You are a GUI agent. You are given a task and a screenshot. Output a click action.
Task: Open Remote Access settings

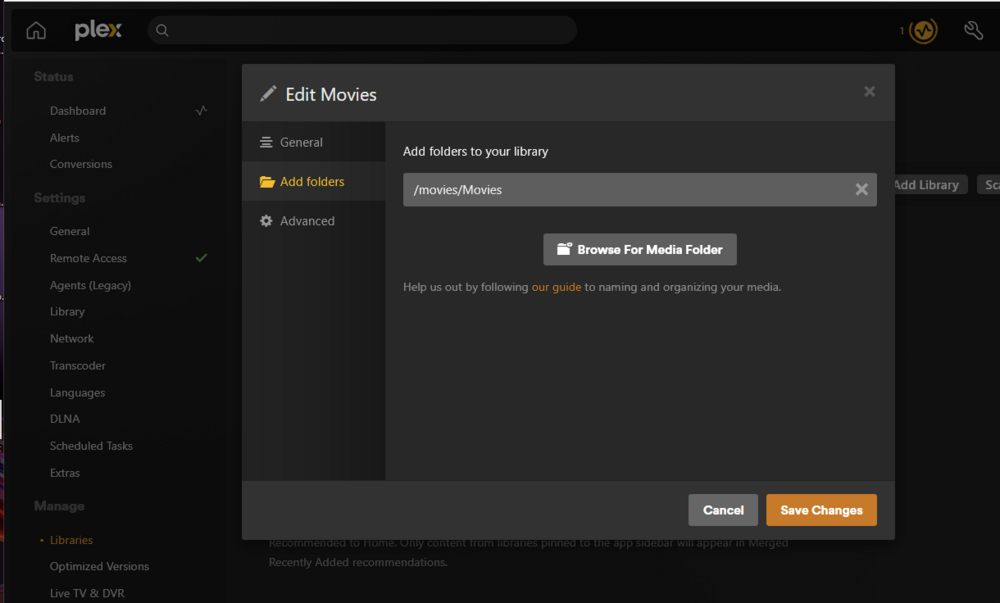click(x=88, y=258)
